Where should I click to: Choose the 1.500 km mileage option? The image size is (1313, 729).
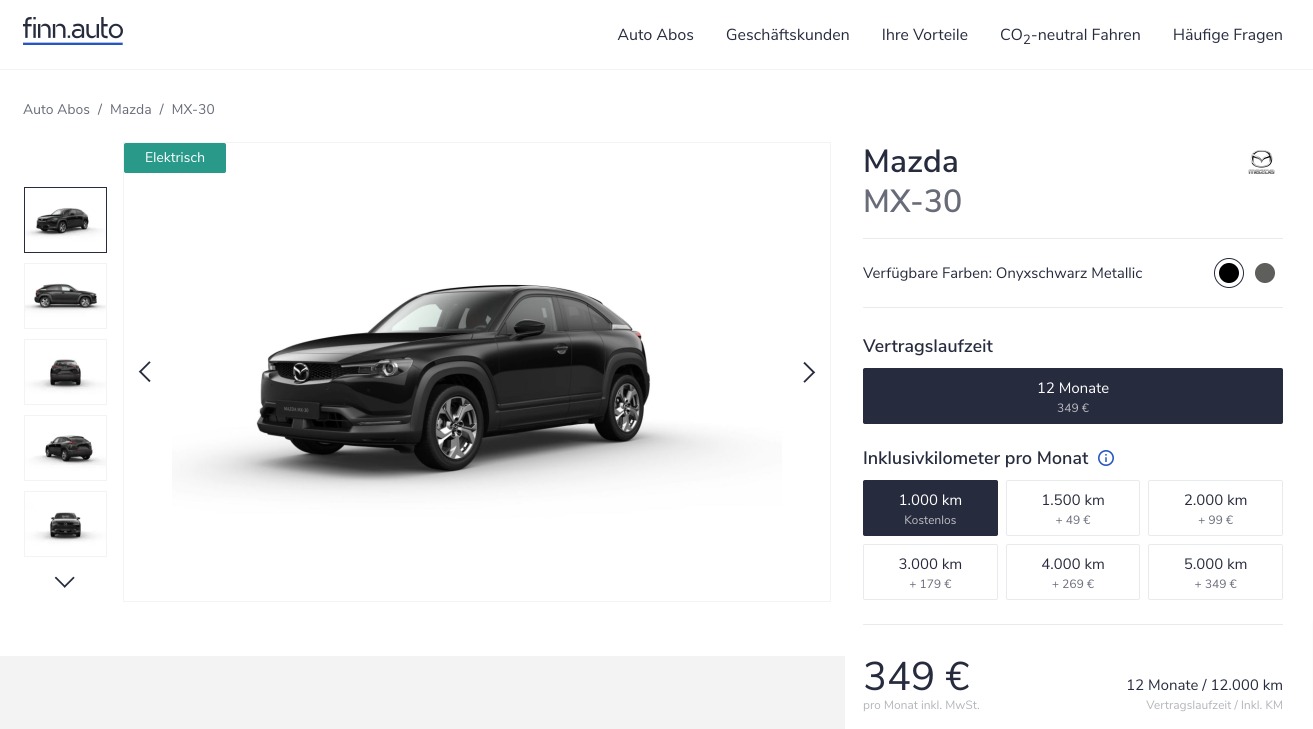tap(1073, 508)
